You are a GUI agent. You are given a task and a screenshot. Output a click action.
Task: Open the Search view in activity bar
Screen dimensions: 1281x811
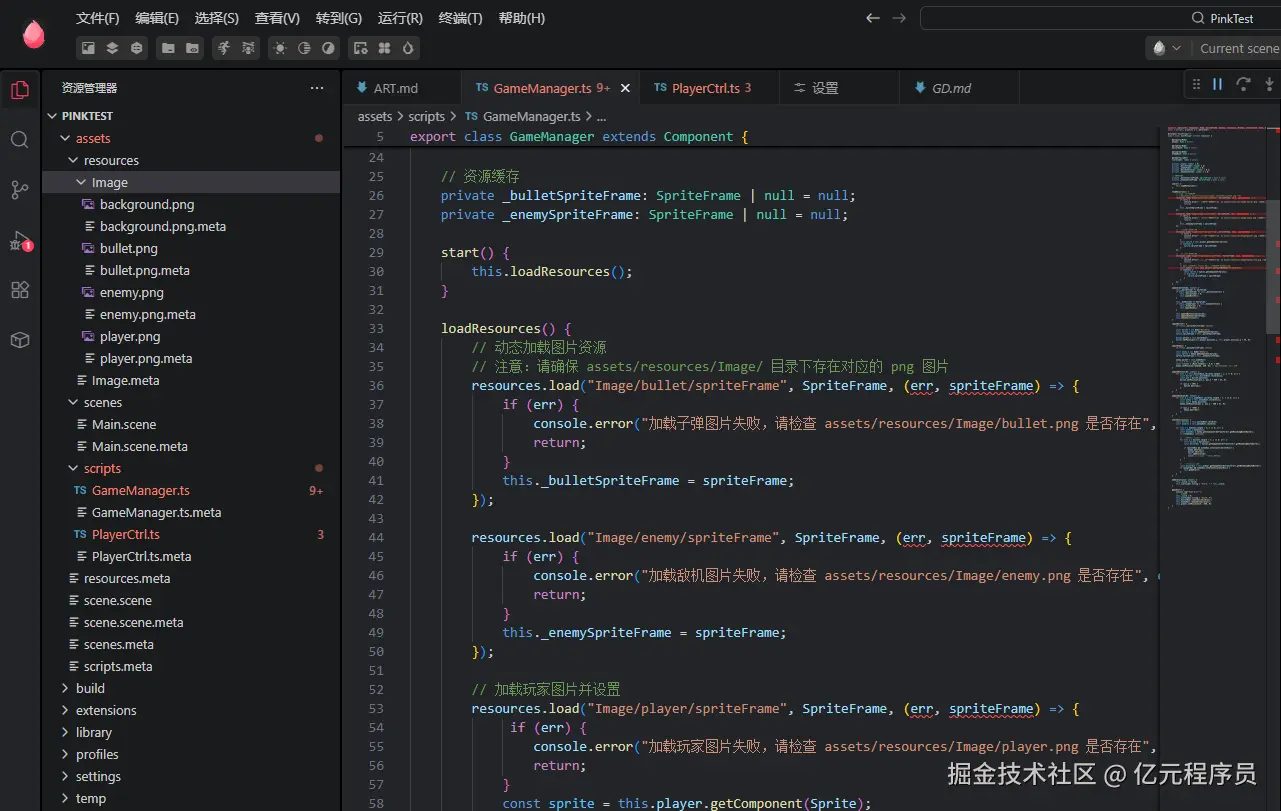tap(20, 139)
